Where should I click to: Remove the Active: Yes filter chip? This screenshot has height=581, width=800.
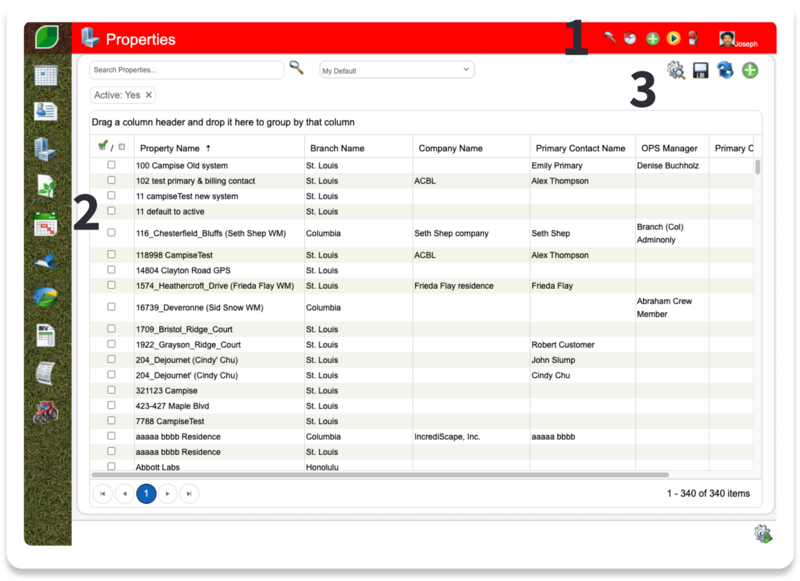[148, 95]
